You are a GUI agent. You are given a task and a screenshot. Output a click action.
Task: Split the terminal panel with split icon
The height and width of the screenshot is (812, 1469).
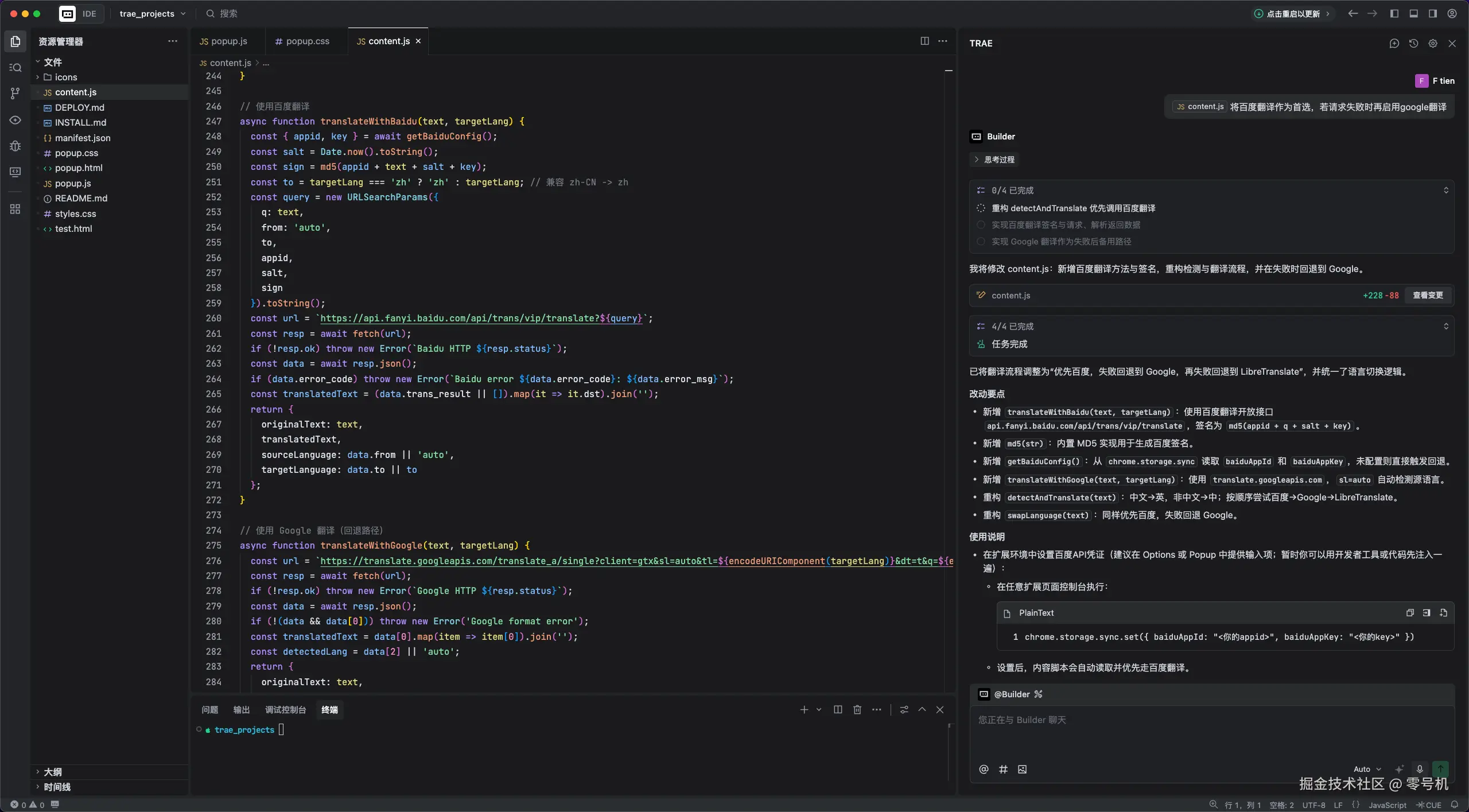837,710
